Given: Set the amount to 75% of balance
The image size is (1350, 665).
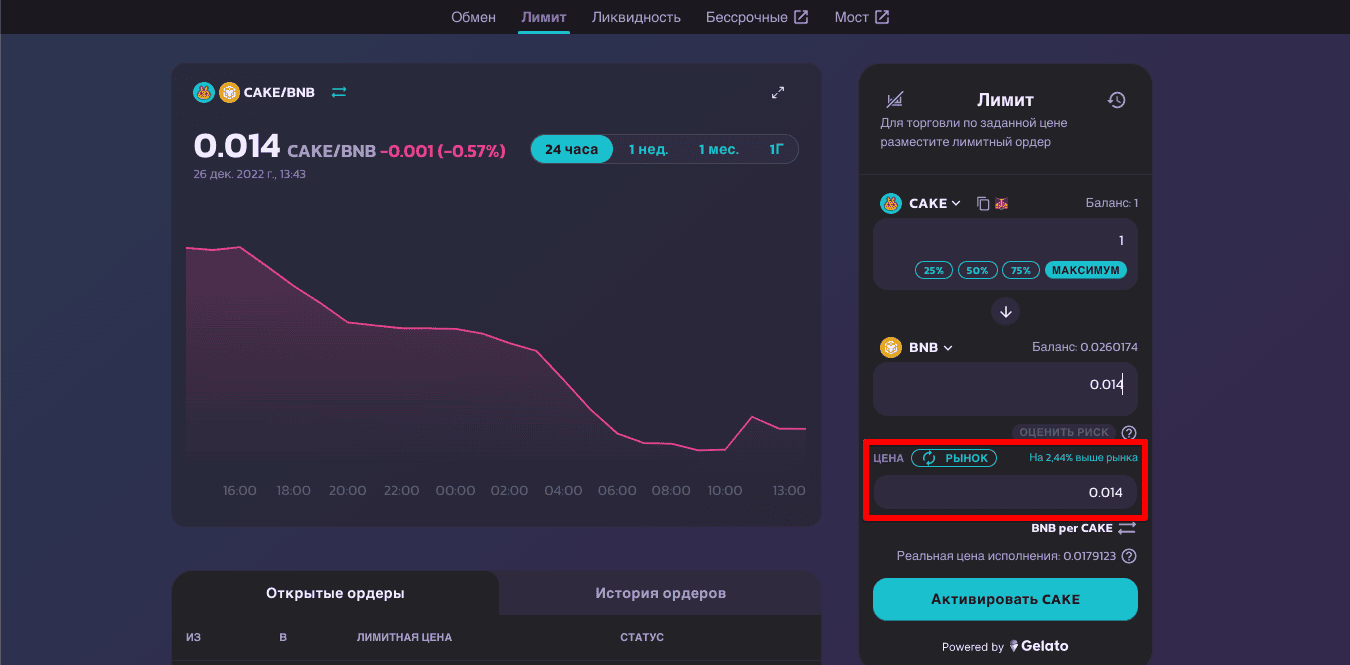Looking at the screenshot, I should (1021, 270).
